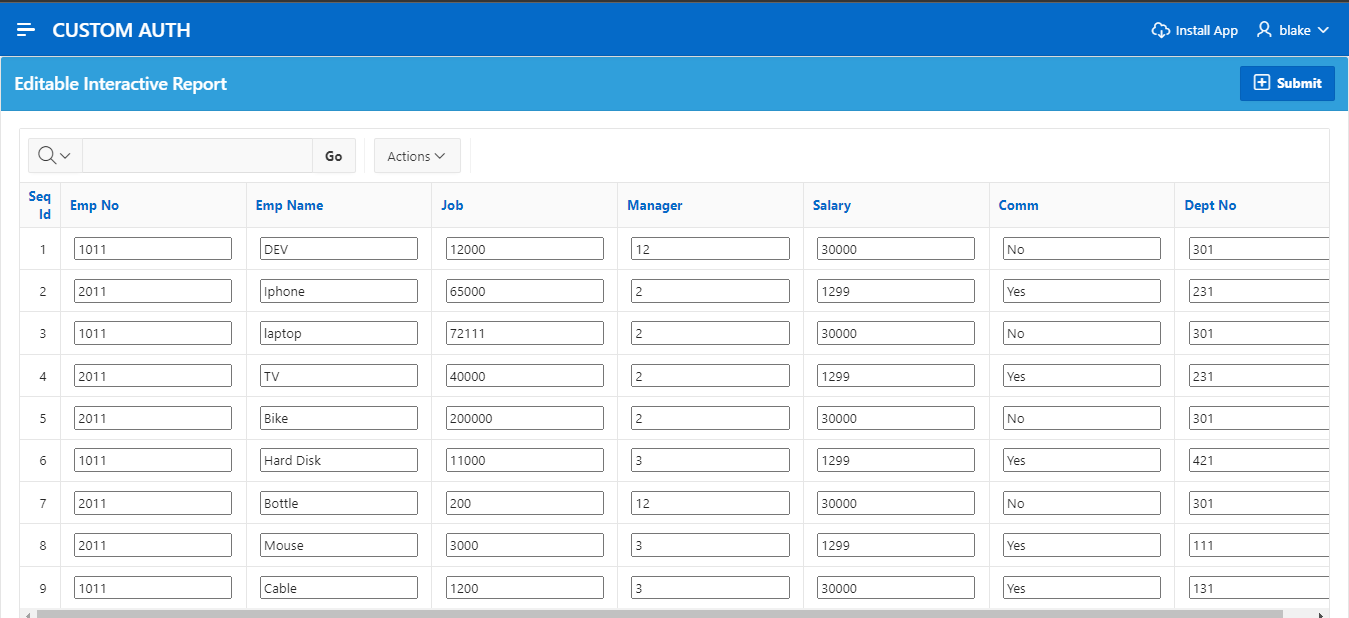
Task: Edit Emp Name field containing Cable
Action: click(x=338, y=588)
